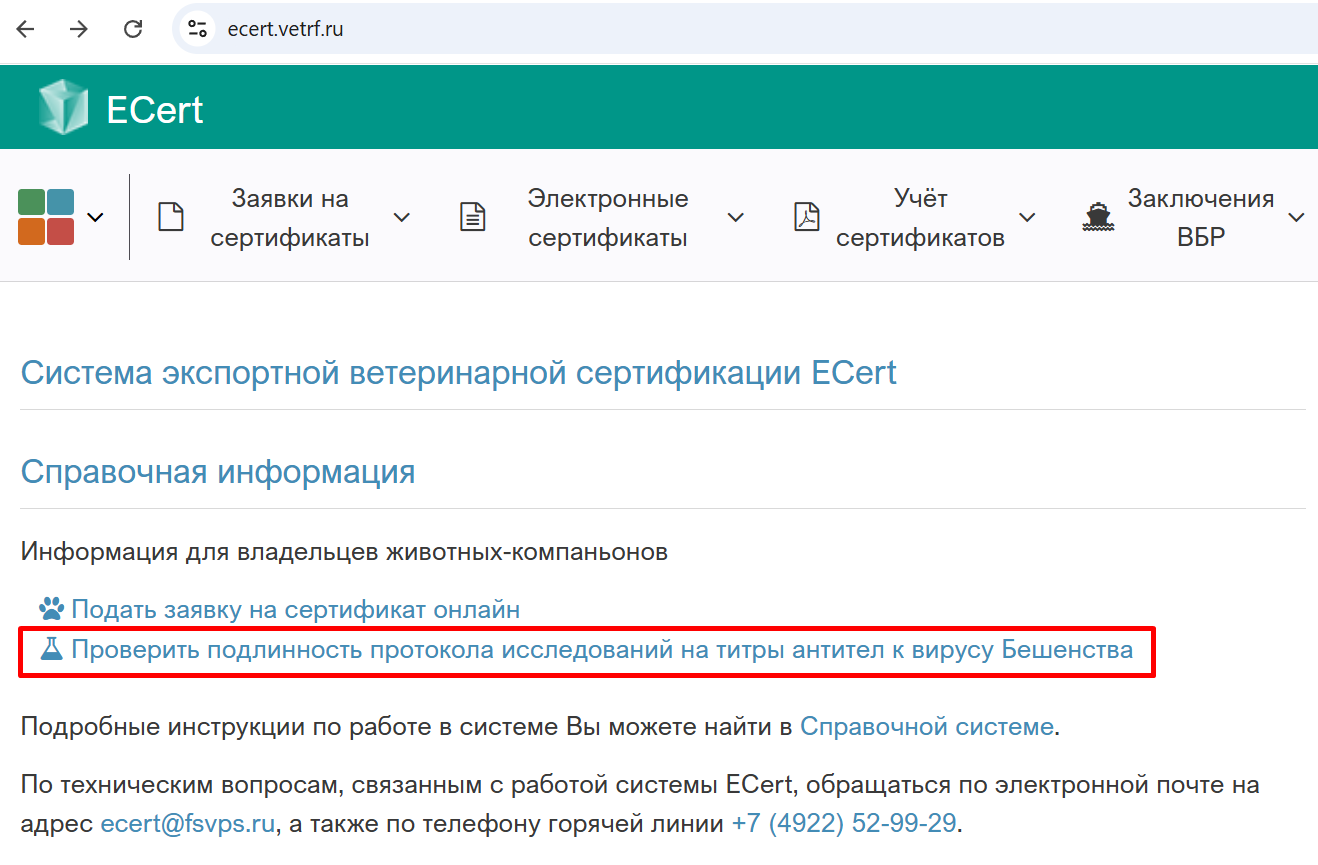The height and width of the screenshot is (865, 1318).
Task: Click the ship icon for ВБР conclusions
Action: pos(1097,217)
